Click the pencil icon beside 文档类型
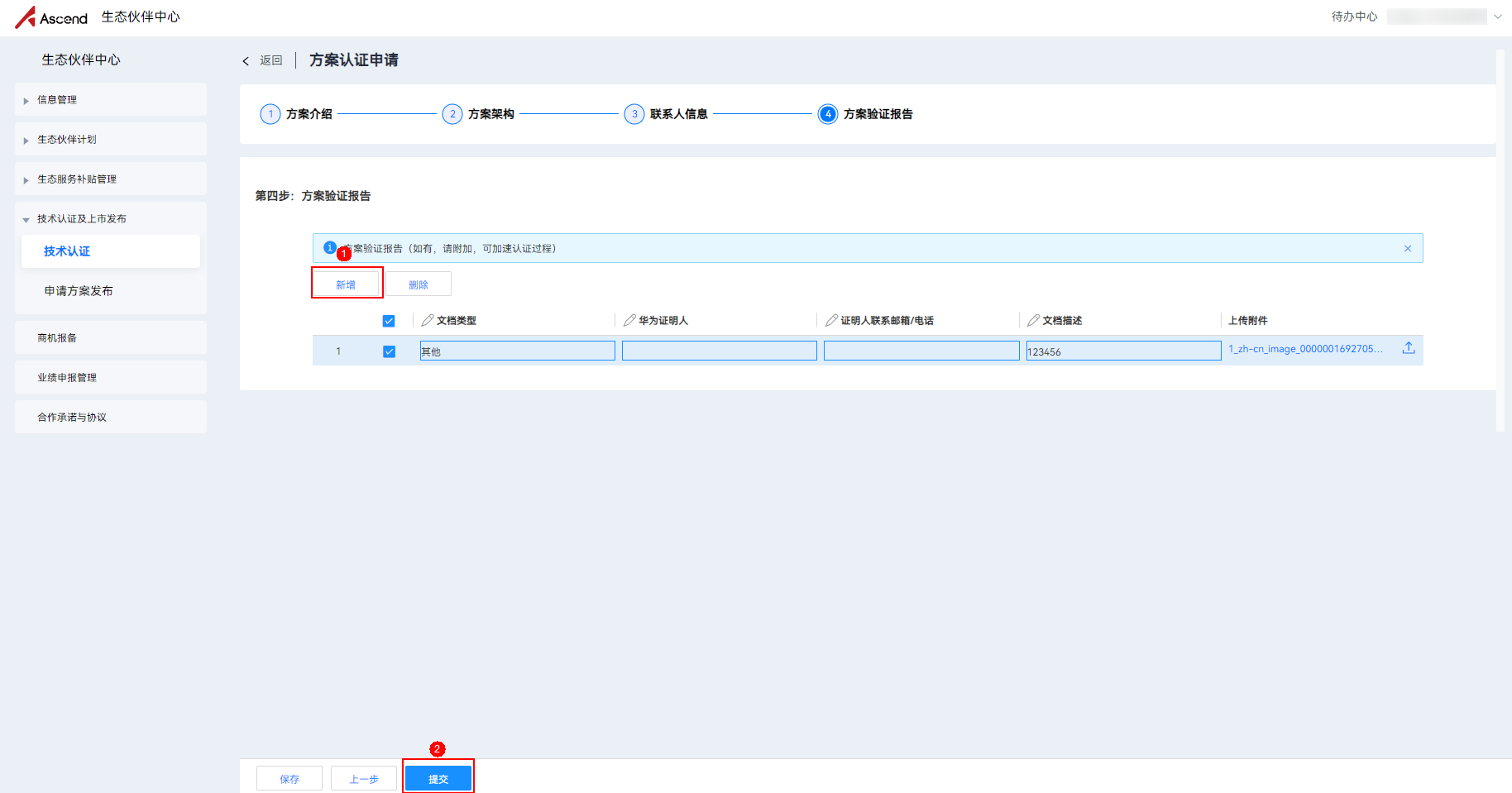The height and width of the screenshot is (793, 1512). [x=428, y=320]
